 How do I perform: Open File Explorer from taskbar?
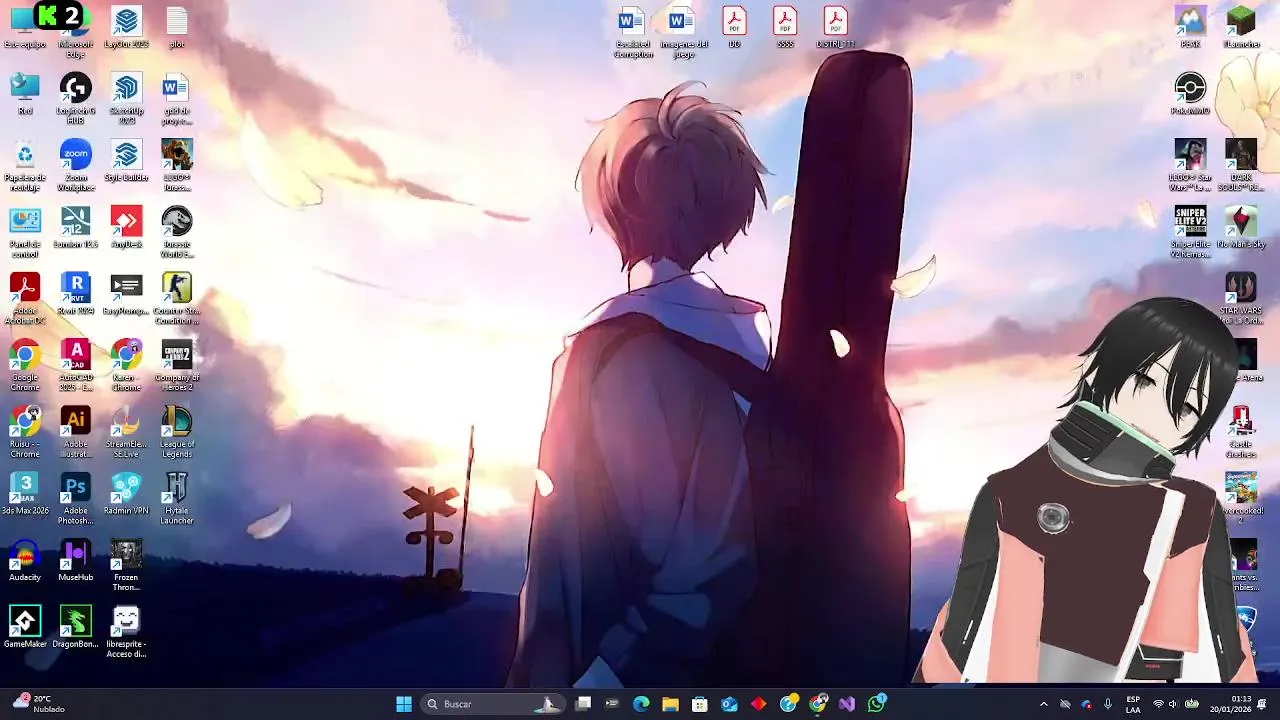tap(670, 704)
